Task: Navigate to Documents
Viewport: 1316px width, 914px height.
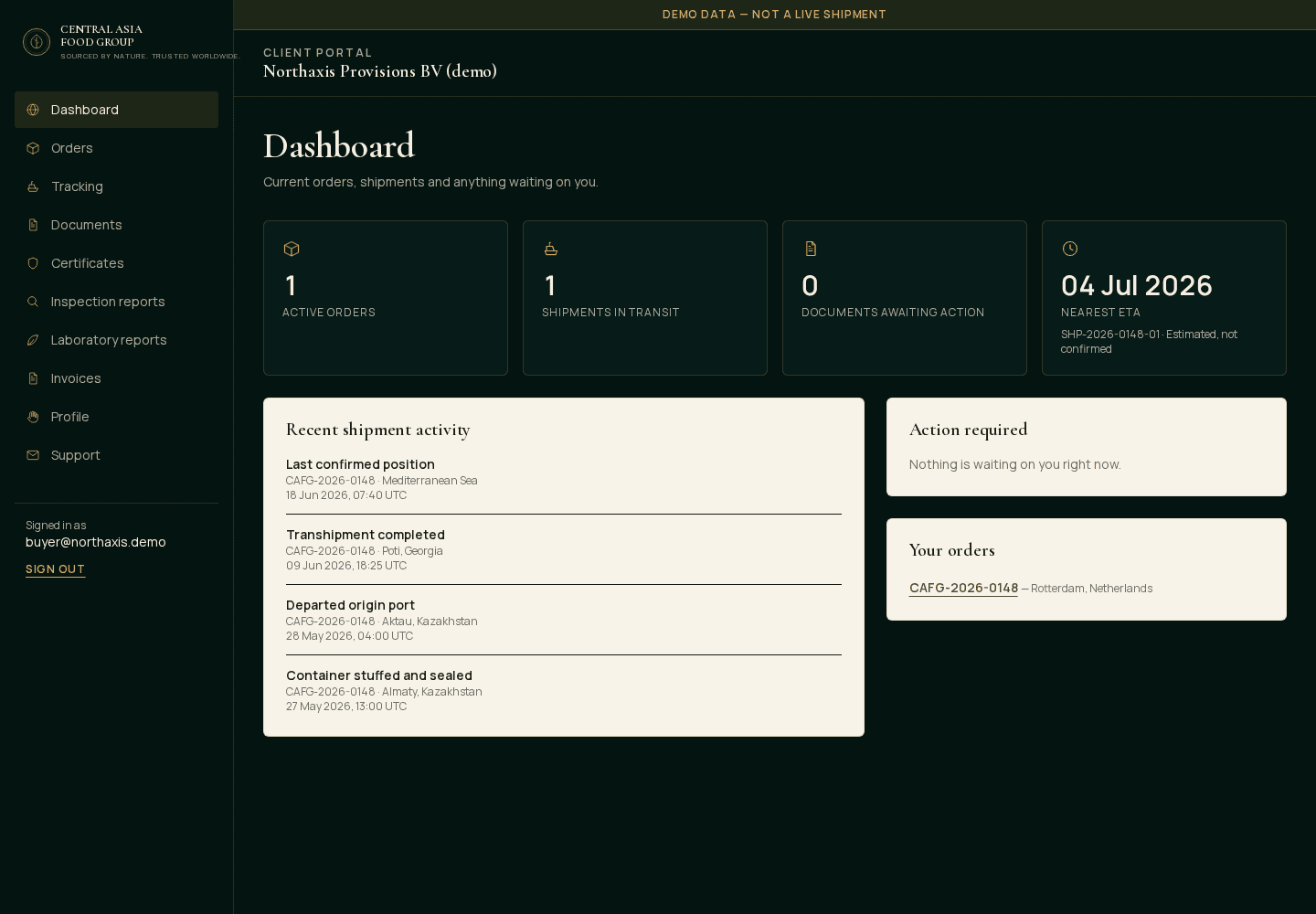Action: (116, 225)
